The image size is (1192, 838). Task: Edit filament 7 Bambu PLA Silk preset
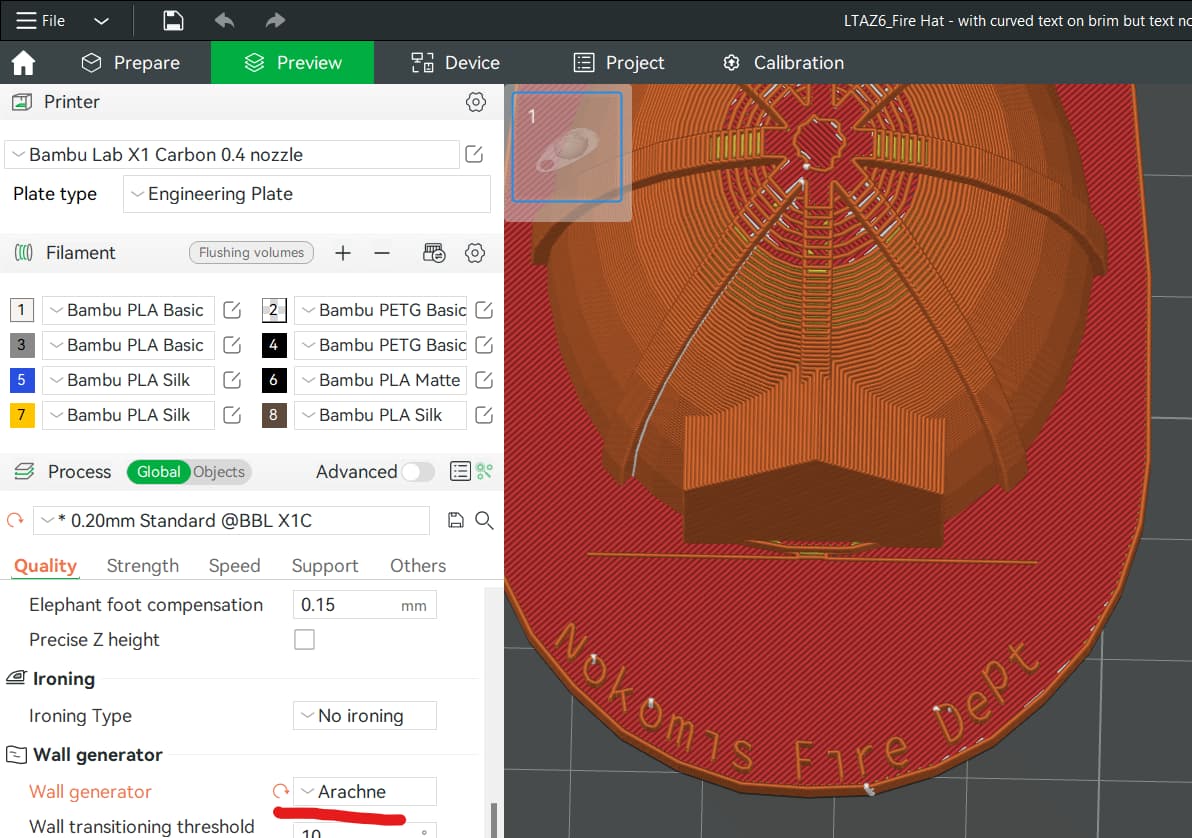[232, 415]
